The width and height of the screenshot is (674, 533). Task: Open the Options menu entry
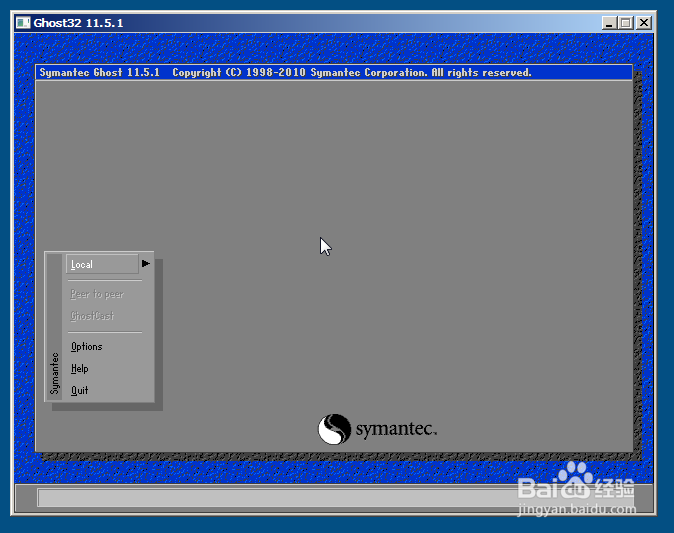[87, 346]
